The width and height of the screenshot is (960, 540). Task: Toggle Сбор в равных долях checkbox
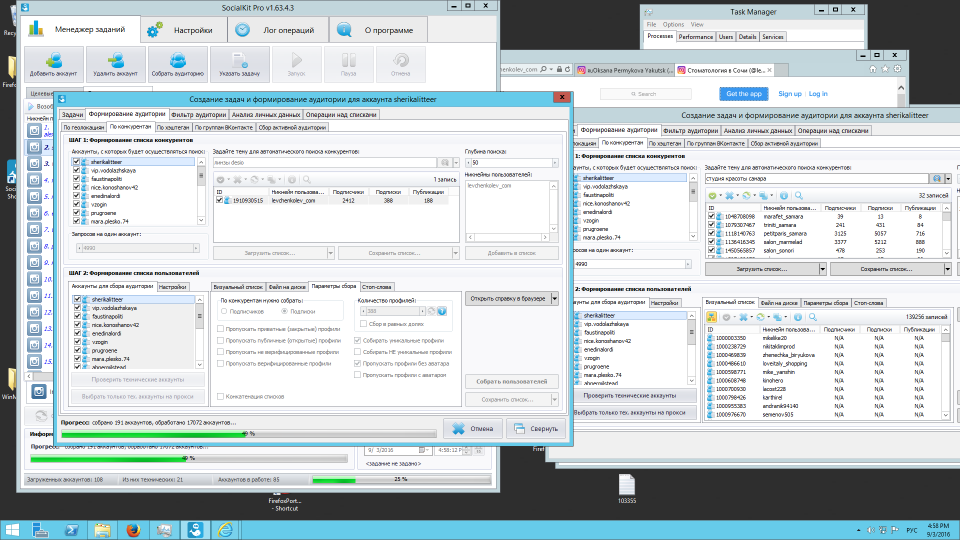(x=364, y=324)
